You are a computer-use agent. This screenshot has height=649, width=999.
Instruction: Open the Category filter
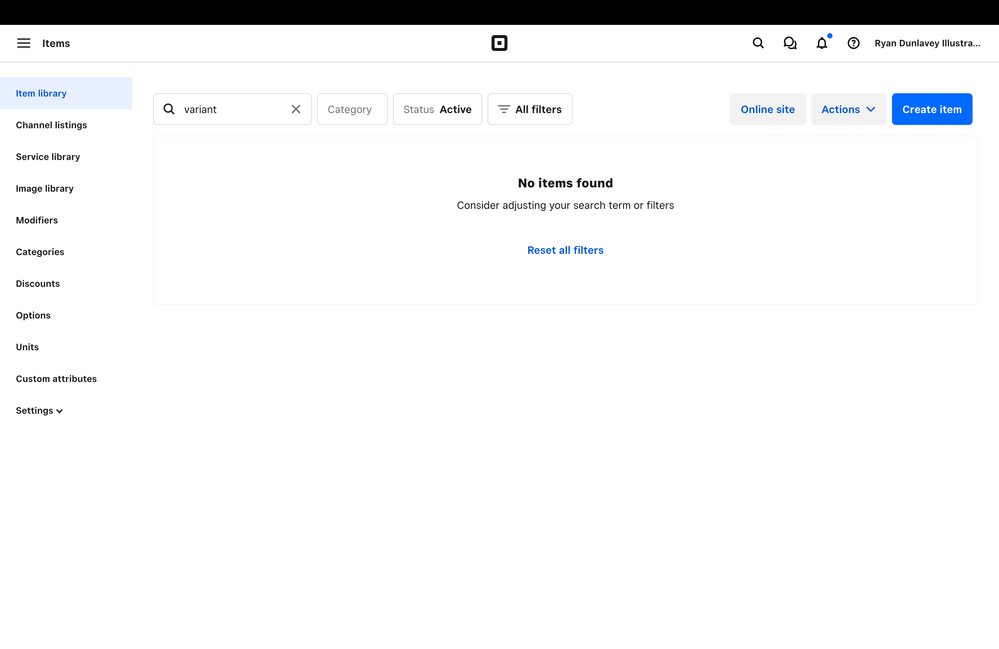point(352,109)
